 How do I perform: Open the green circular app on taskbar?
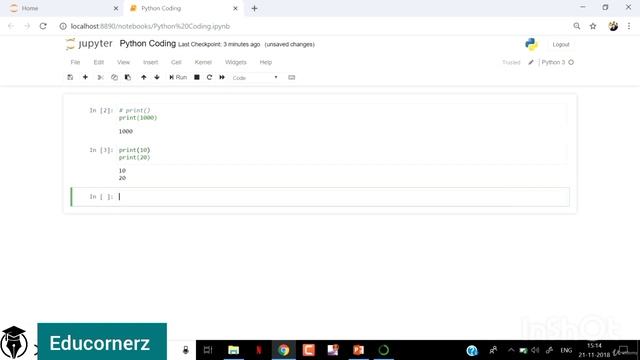coord(384,350)
